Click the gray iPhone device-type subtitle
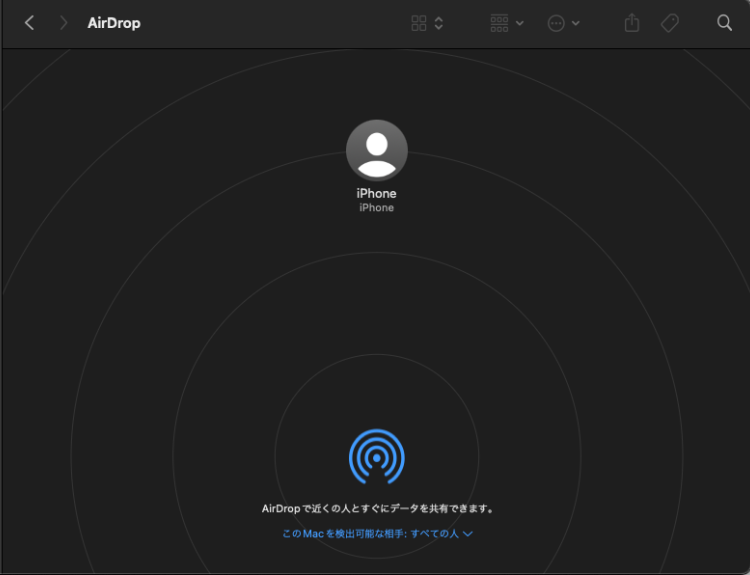Viewport: 750px width, 575px height. 376,208
